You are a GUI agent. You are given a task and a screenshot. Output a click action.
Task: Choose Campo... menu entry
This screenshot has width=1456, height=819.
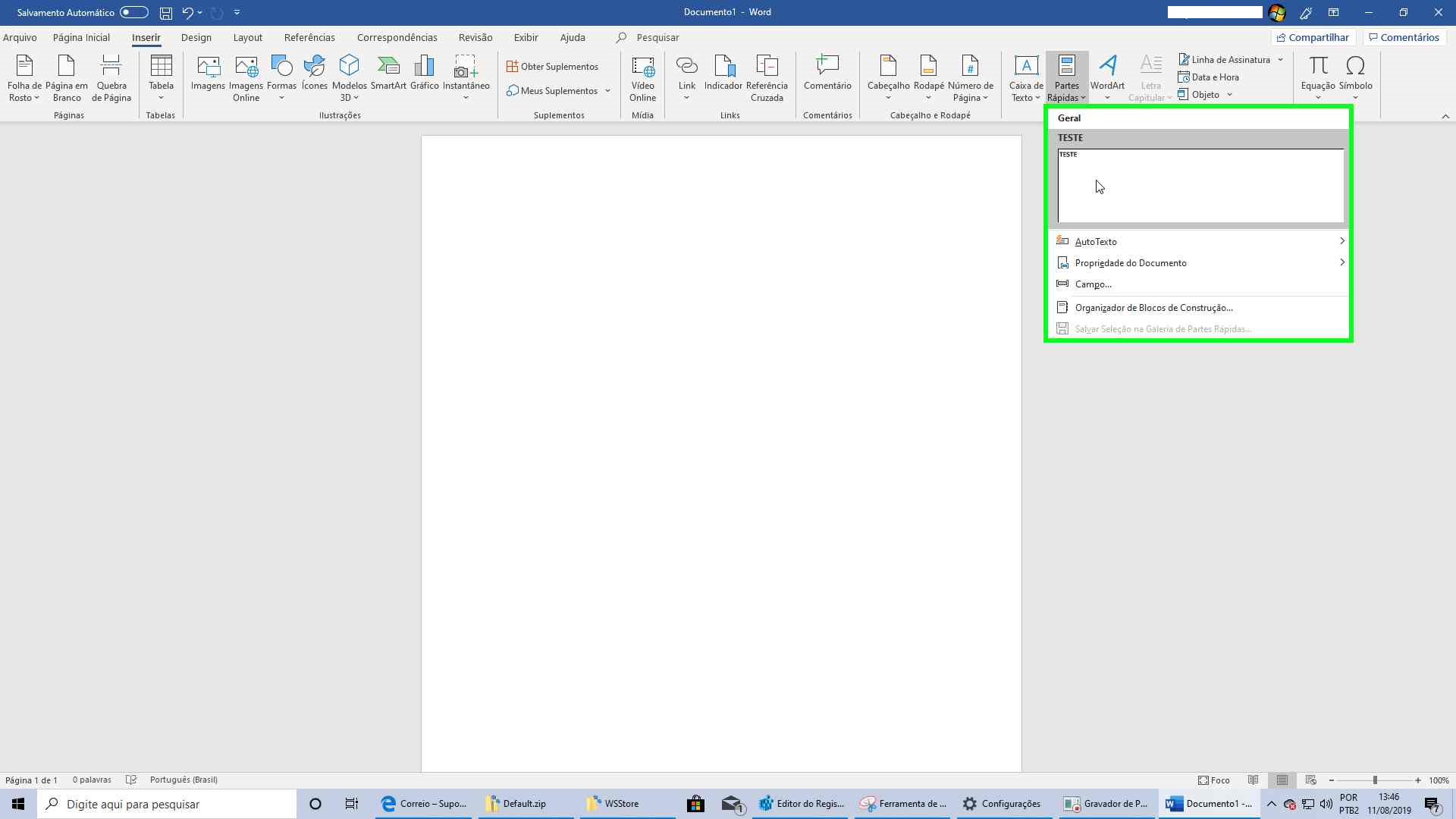point(1093,284)
